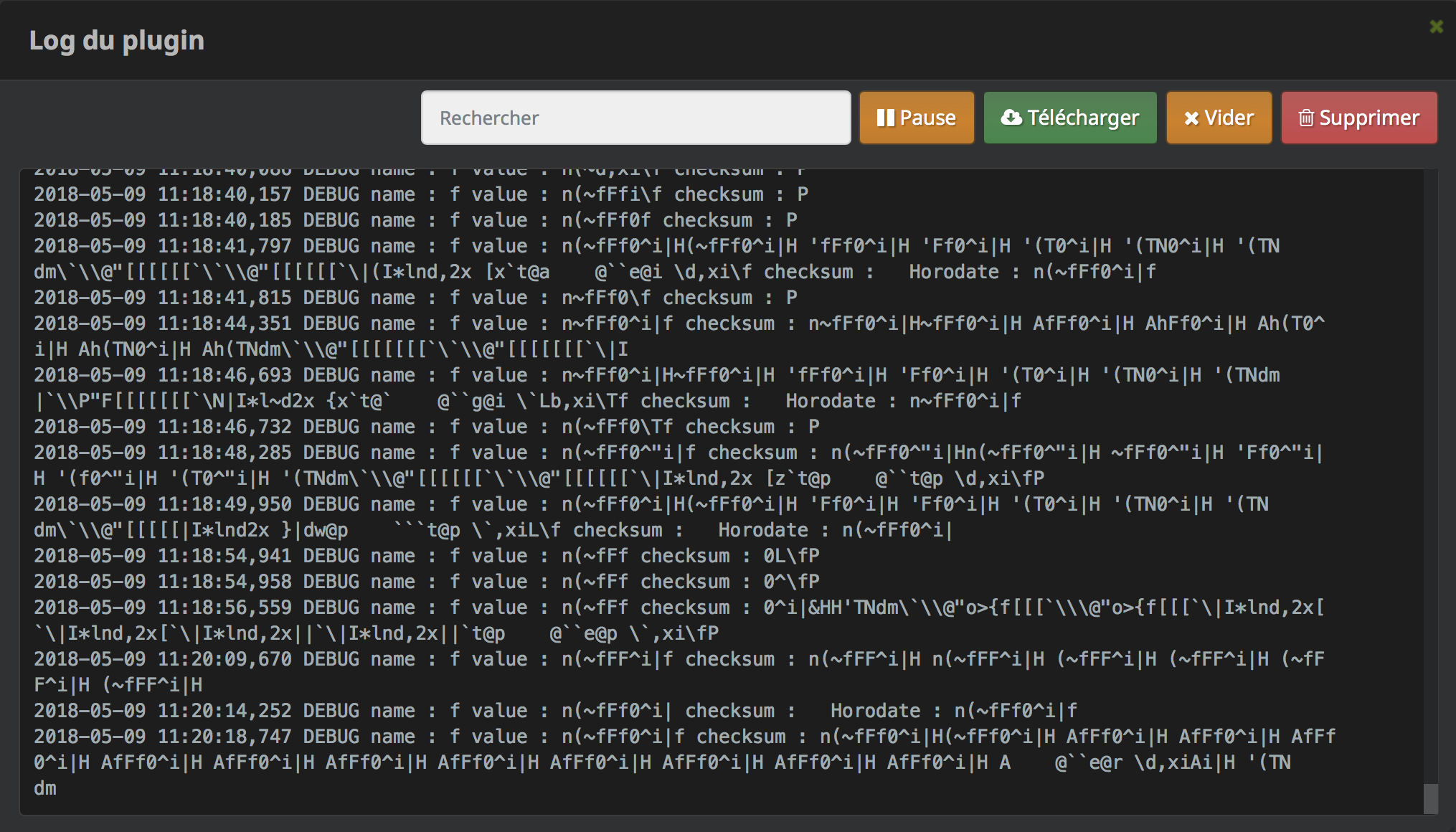Click the Log du plugin title
The height and width of the screenshot is (832, 1456).
pos(117,41)
